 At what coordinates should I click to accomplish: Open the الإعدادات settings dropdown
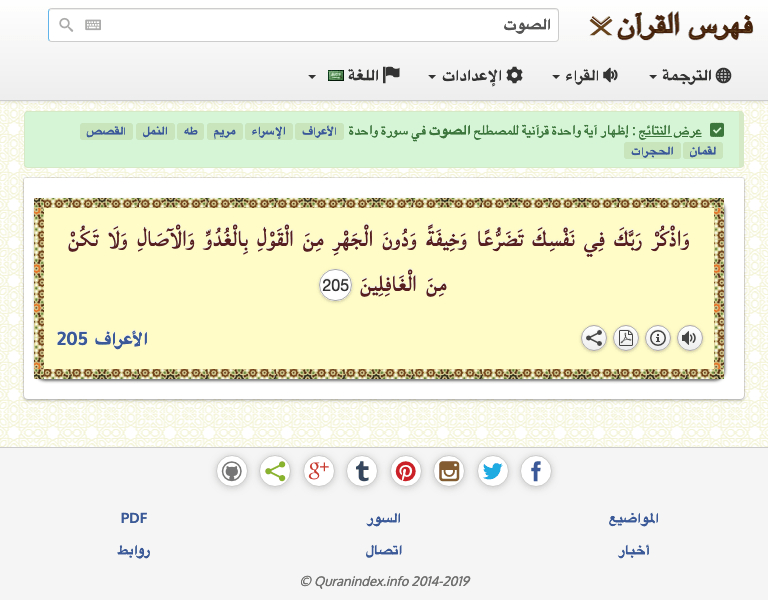point(476,75)
